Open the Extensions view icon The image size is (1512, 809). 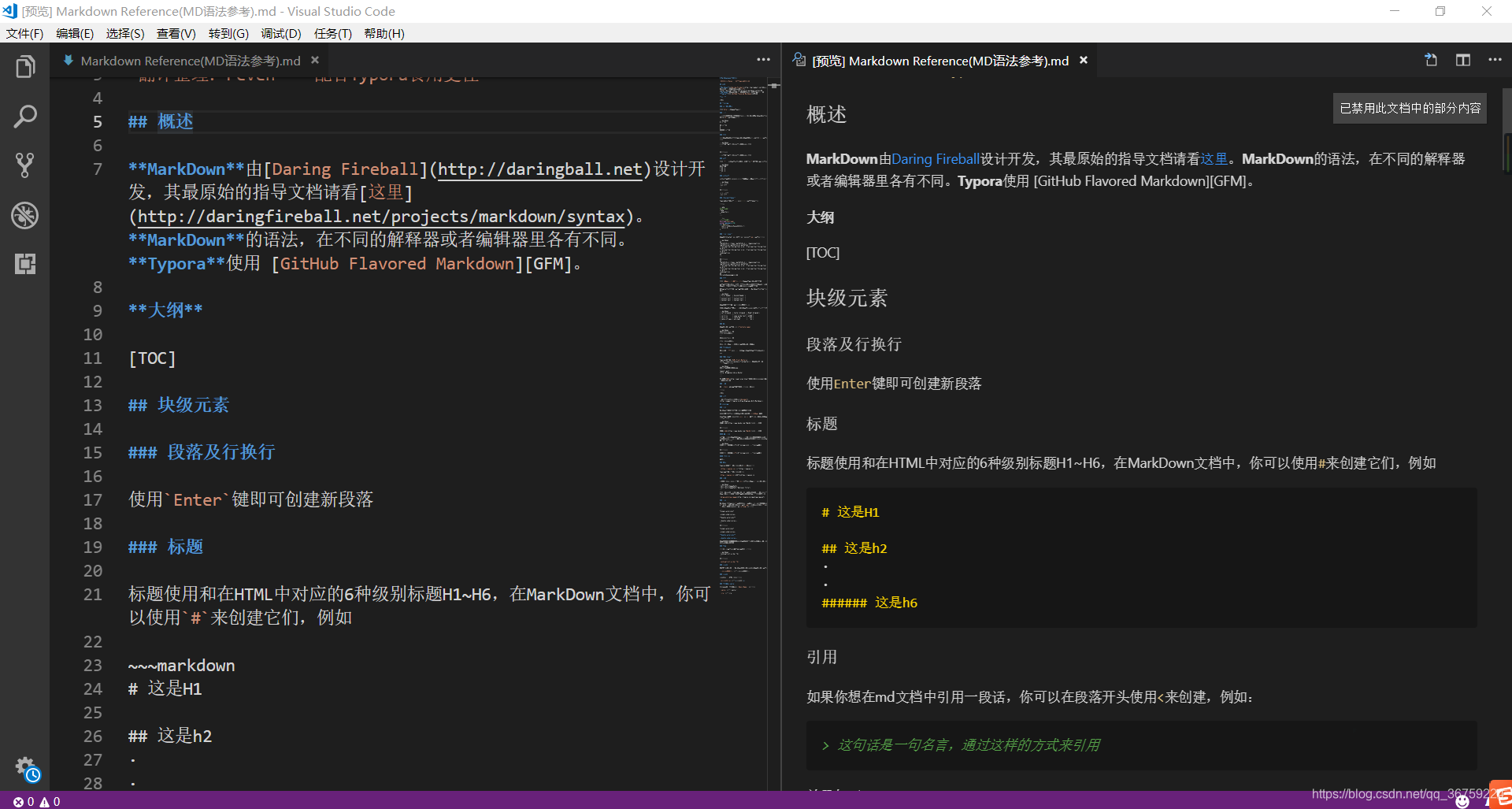(x=25, y=264)
